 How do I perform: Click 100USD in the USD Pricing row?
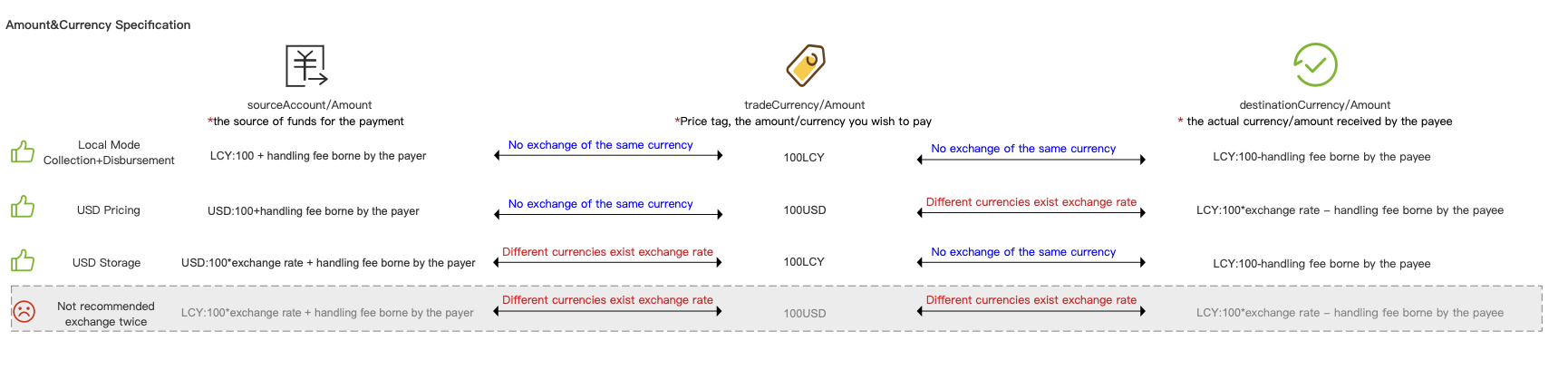pos(805,210)
